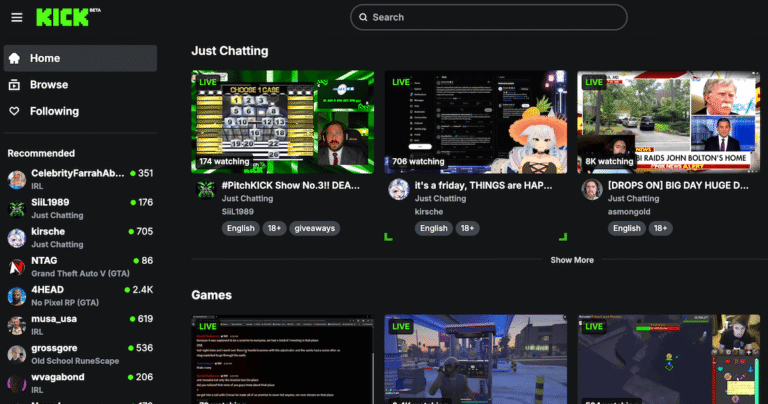Select 18+ tag on kirsche card
768x404 pixels.
[467, 228]
